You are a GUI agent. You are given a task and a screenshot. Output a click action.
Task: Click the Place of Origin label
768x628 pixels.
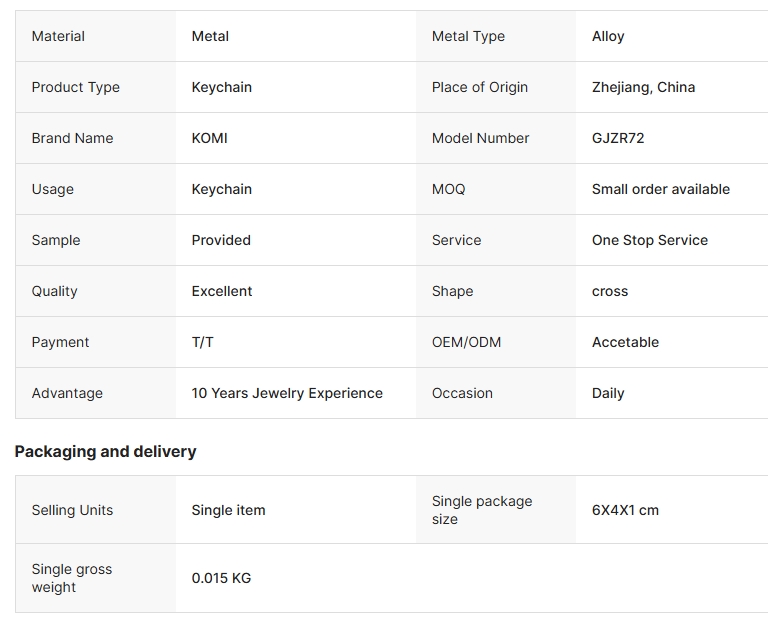480,87
